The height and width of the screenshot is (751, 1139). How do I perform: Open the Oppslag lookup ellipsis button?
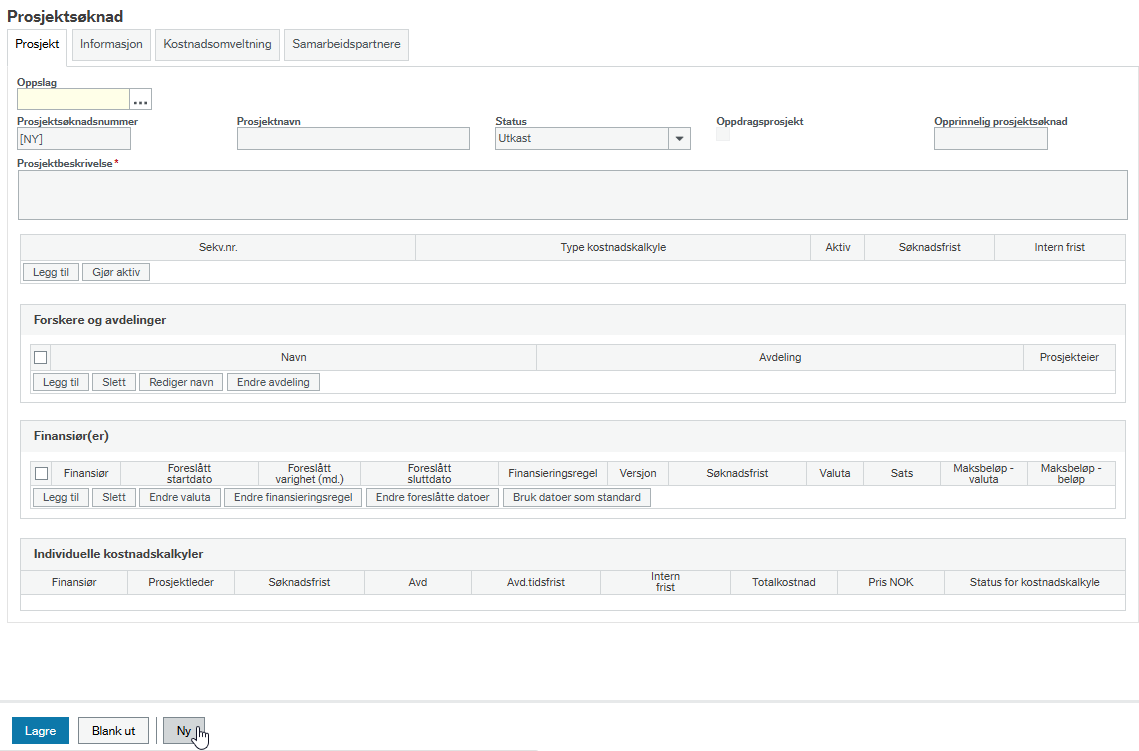140,100
